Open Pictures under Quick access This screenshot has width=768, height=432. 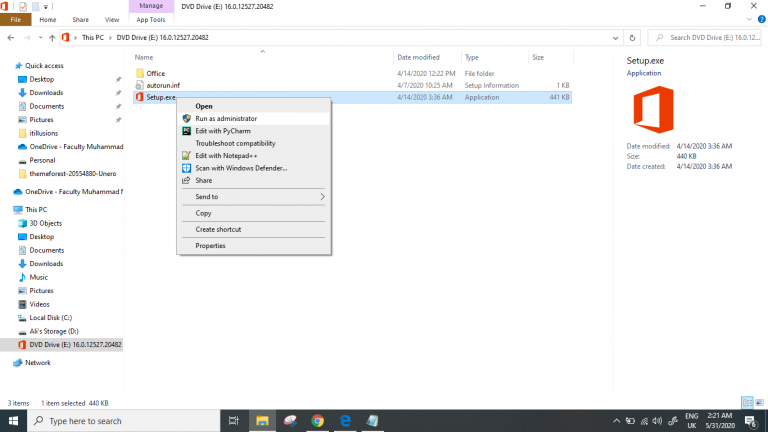[x=41, y=120]
